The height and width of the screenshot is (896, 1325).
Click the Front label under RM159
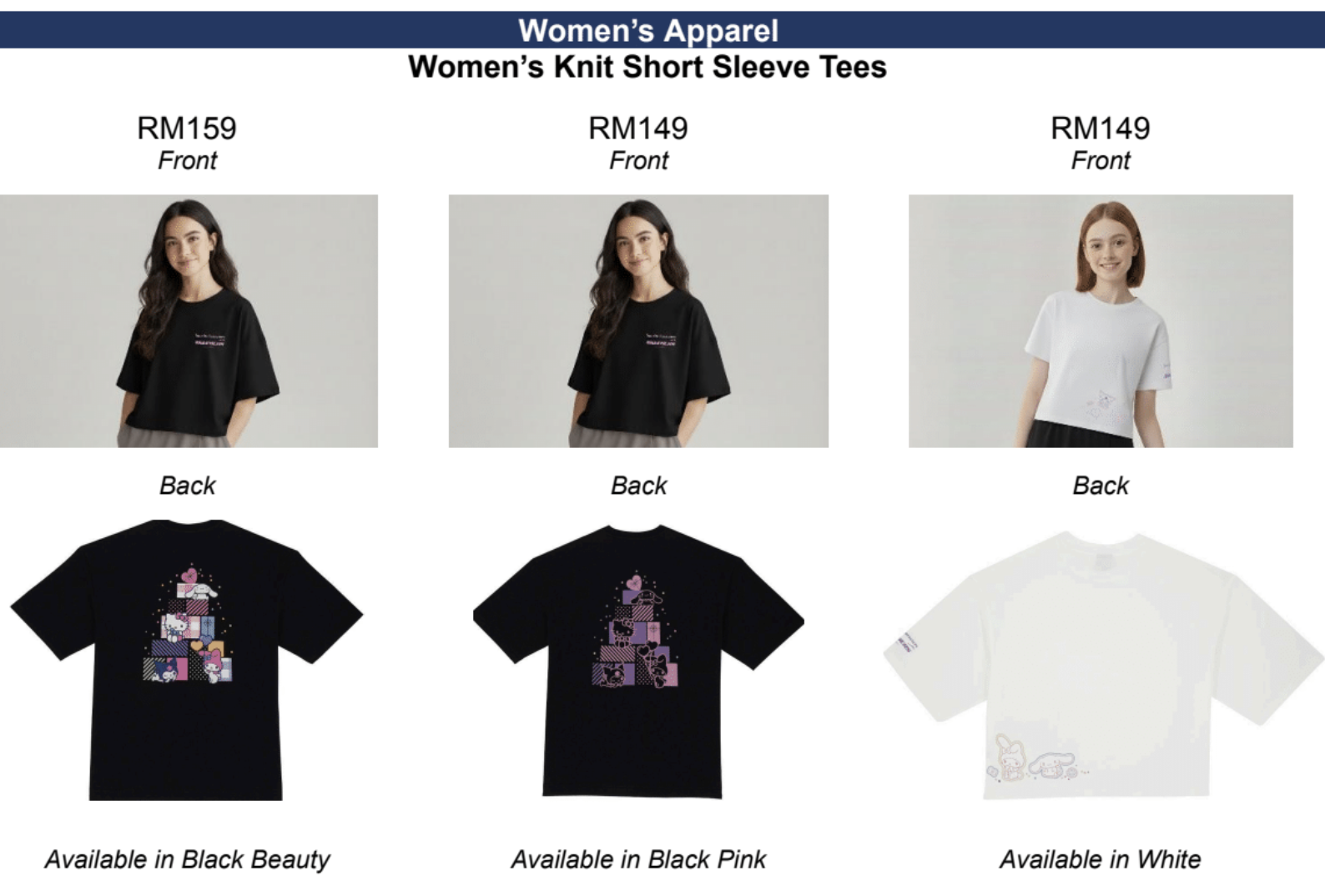point(187,160)
